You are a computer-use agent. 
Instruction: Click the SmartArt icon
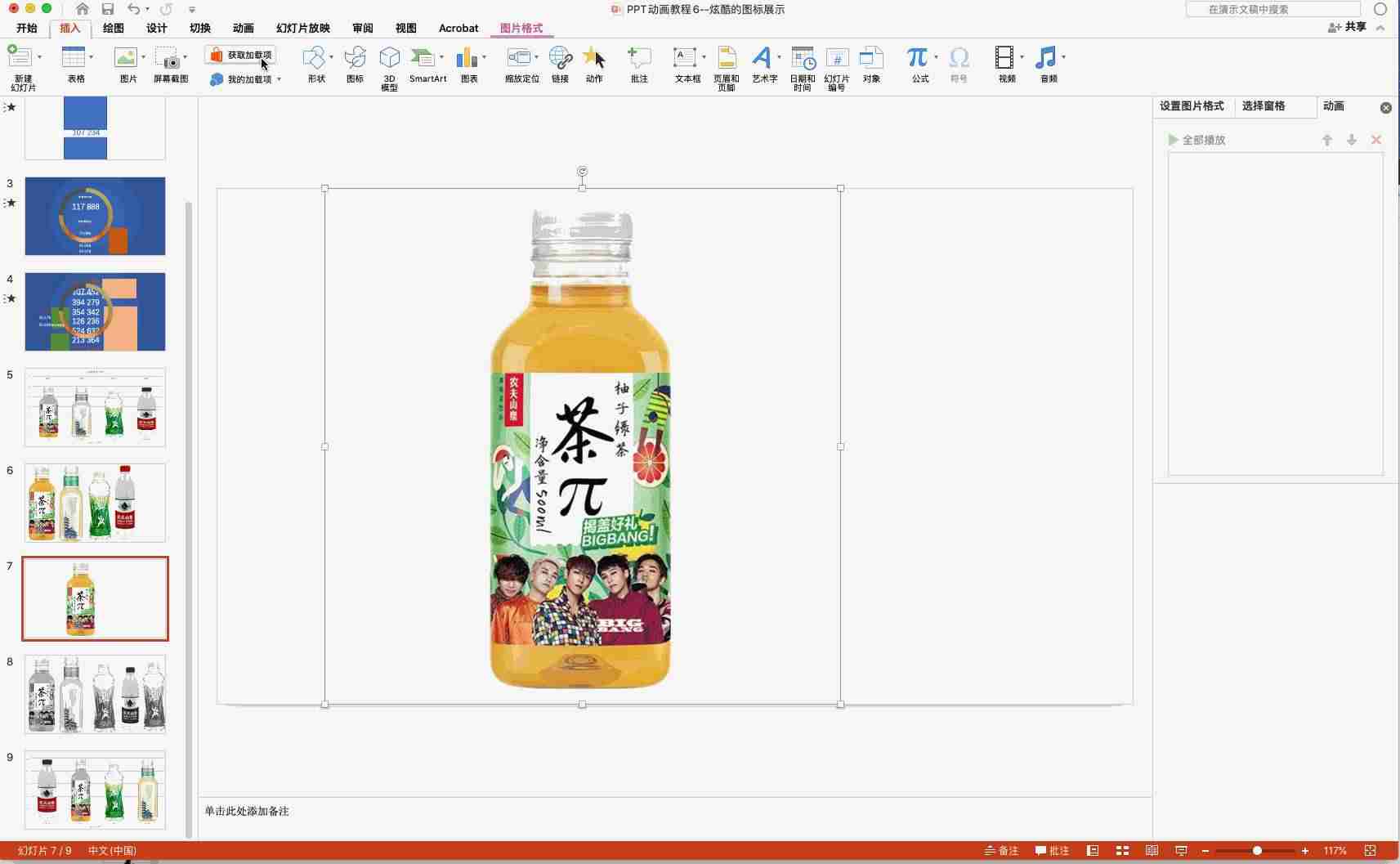[x=423, y=56]
